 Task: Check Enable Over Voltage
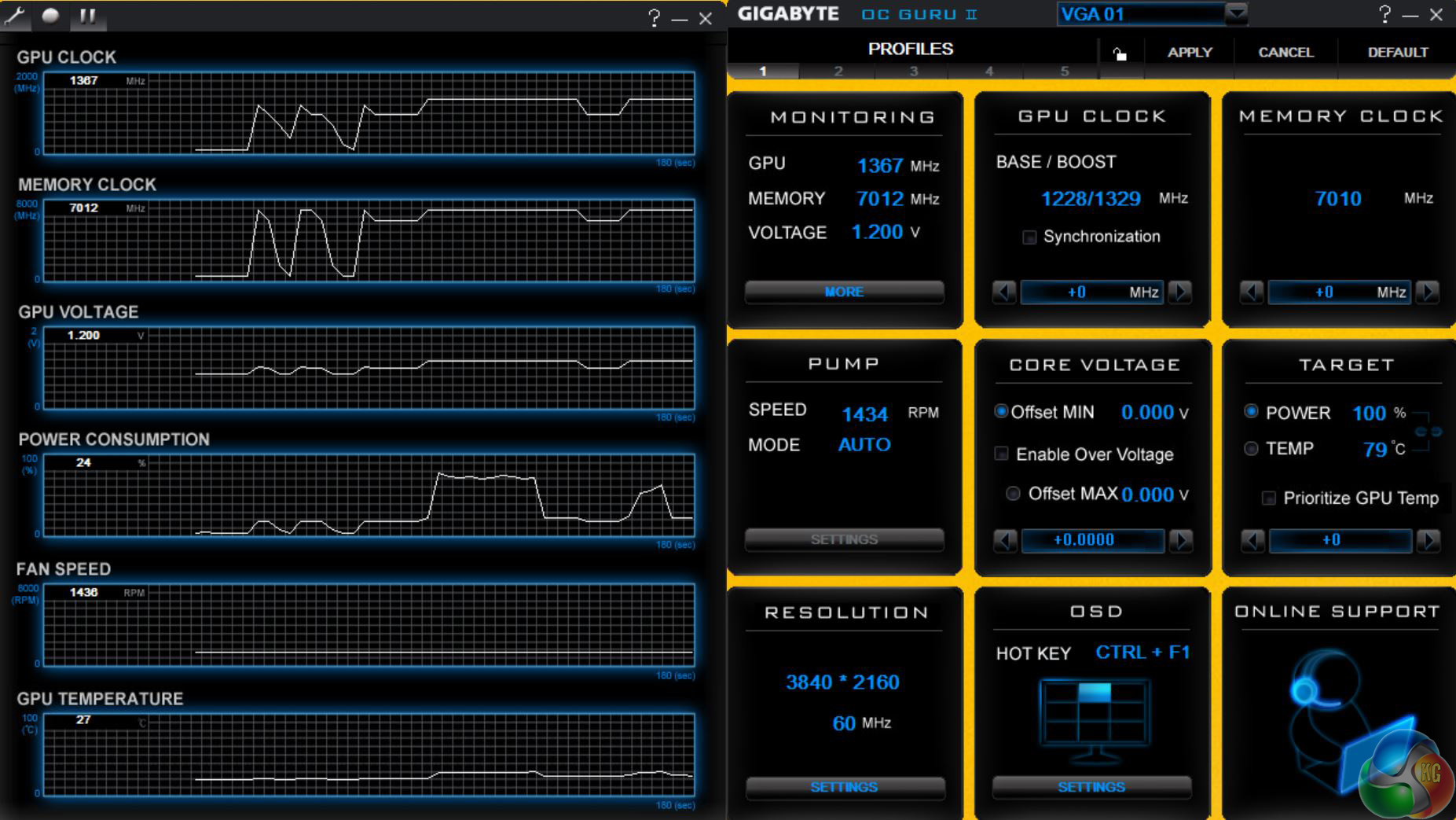[1002, 454]
